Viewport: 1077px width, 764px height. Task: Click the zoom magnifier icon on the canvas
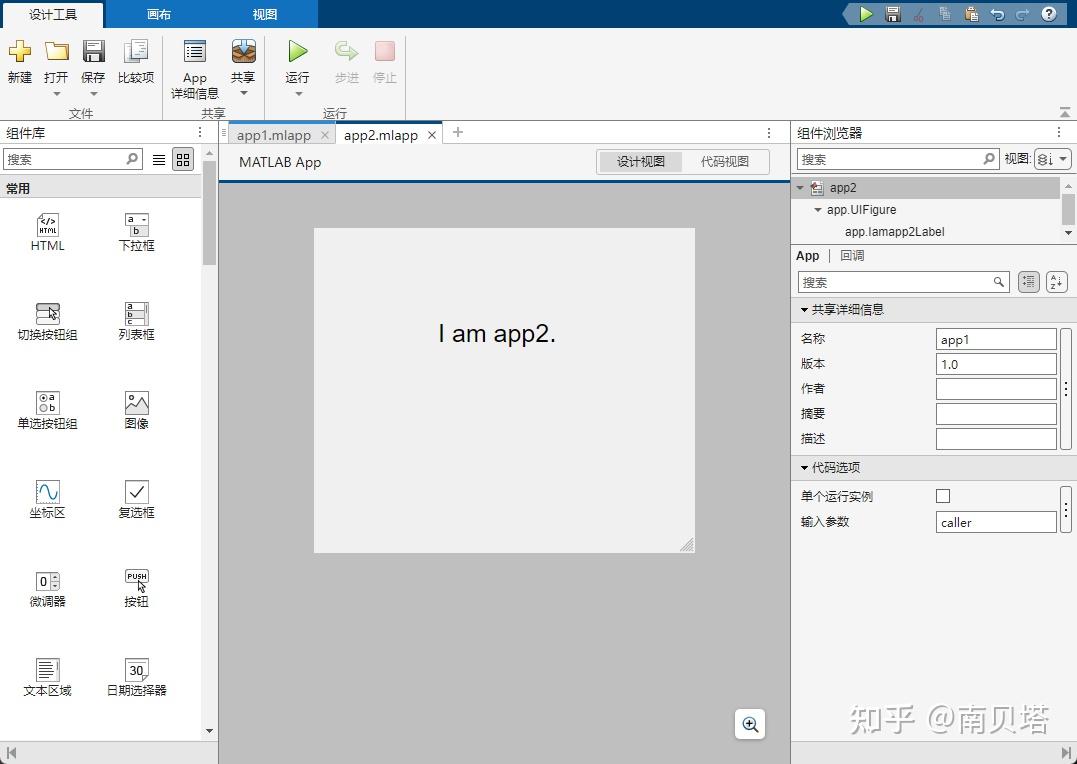tap(750, 724)
